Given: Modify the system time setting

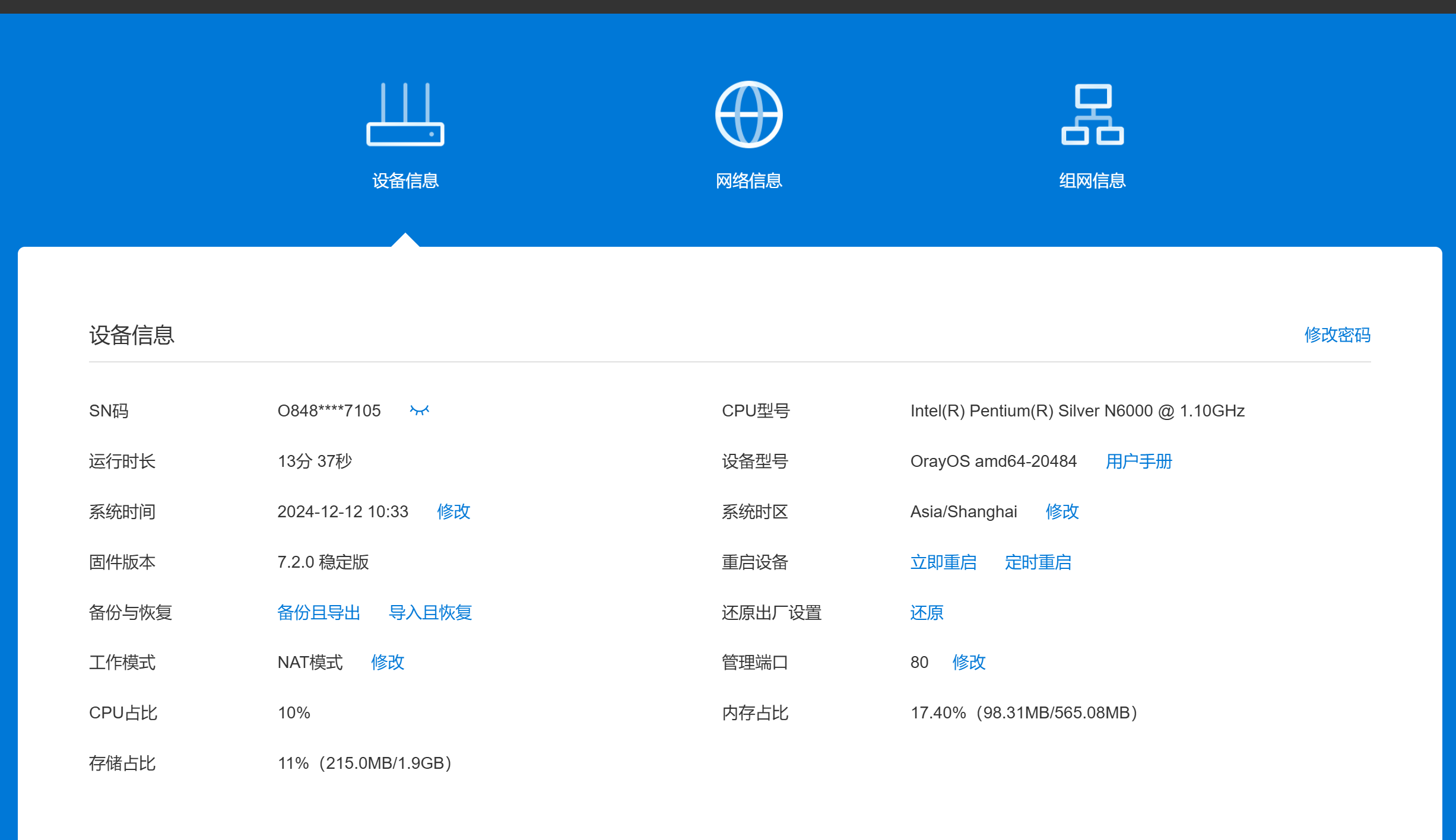Looking at the screenshot, I should 453,511.
